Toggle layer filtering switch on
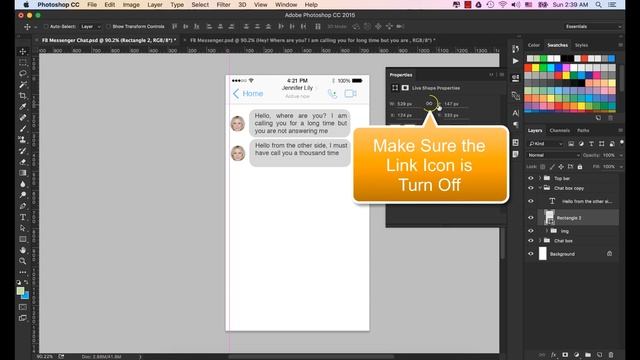640x360 pixels. [621, 143]
